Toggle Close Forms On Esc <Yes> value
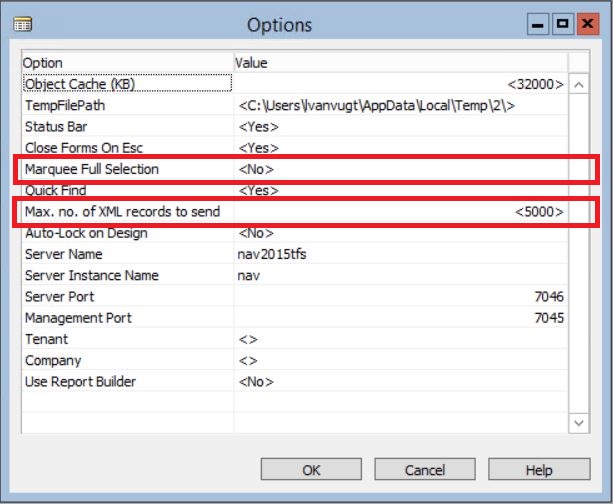The image size is (613, 504). (x=401, y=147)
